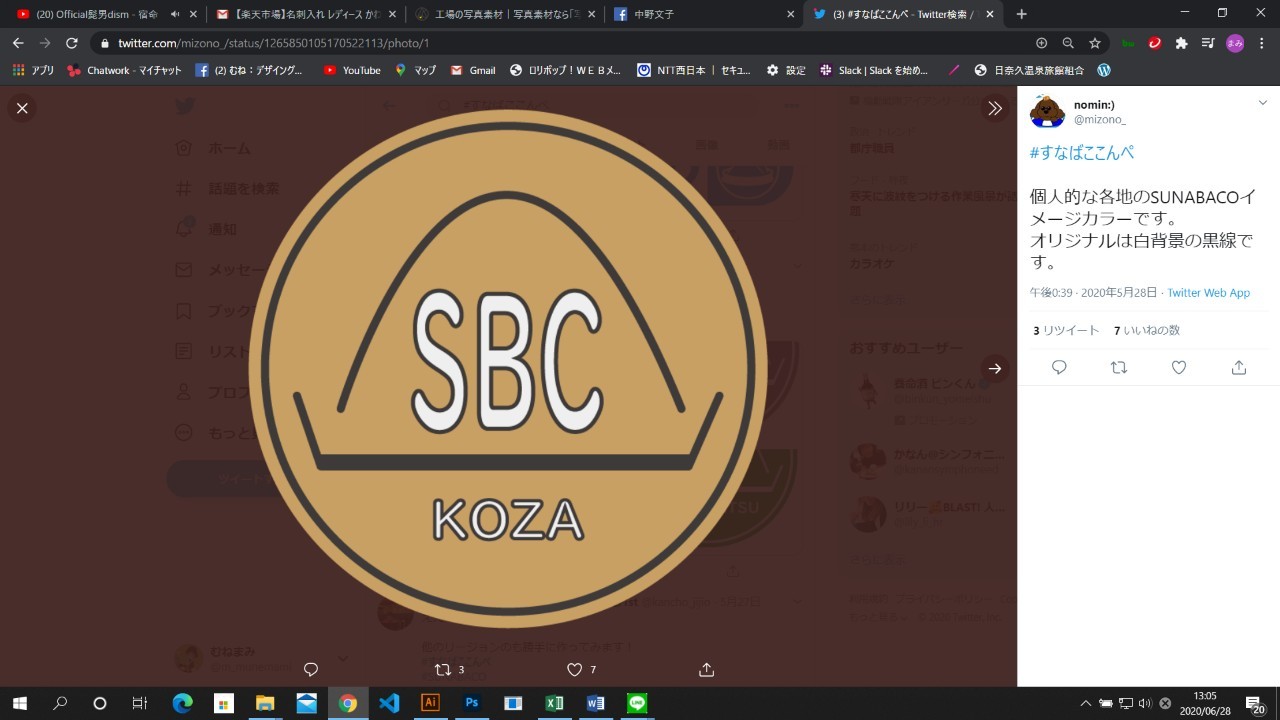
Task: Open アプリ bookmark shortcut
Action: point(33,70)
